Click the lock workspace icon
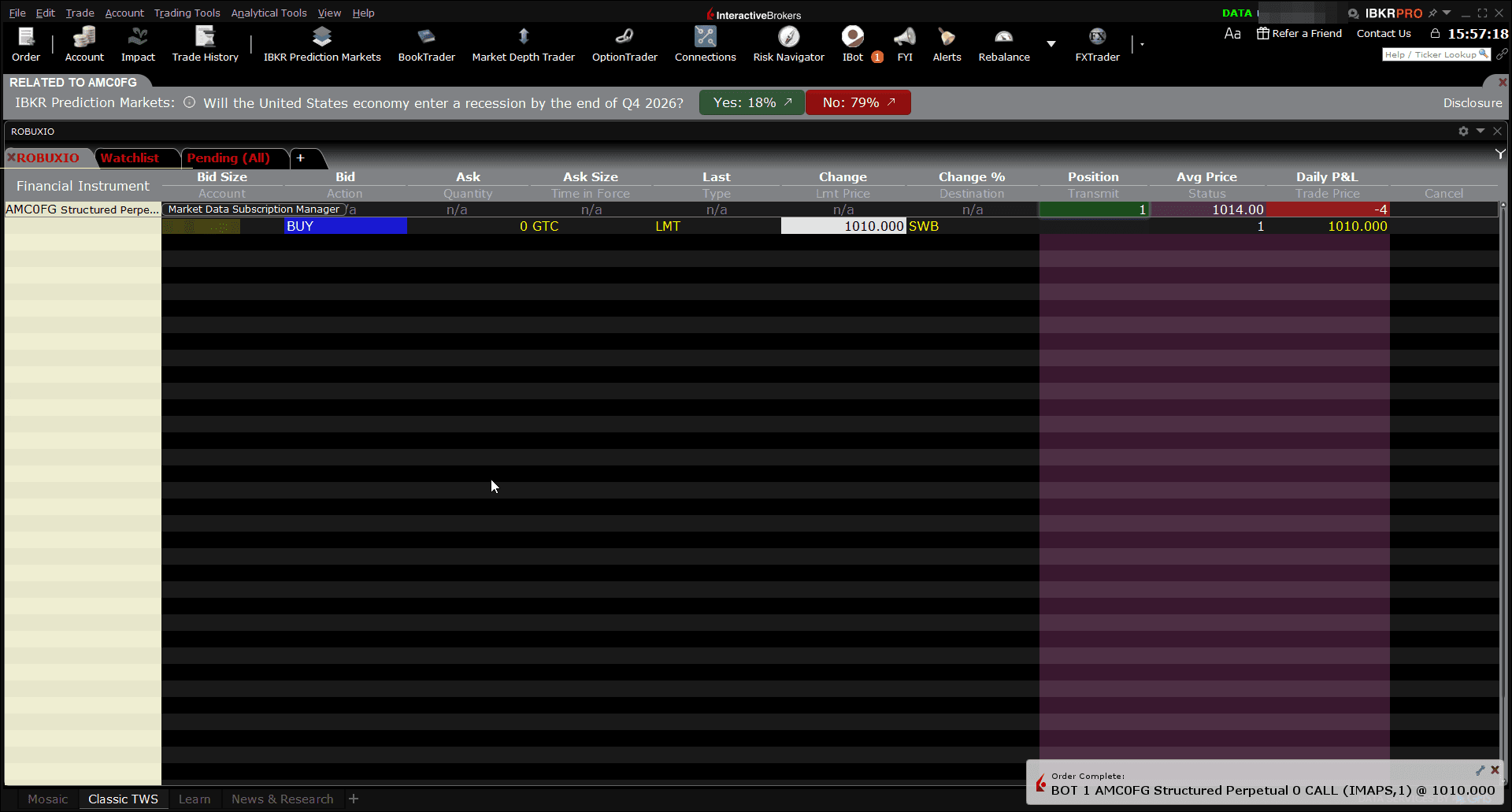This screenshot has width=1512, height=812. click(x=1435, y=33)
